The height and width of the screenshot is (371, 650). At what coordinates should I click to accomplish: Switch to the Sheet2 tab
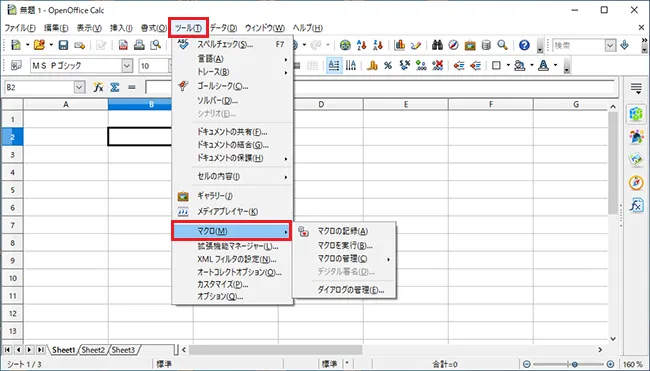tap(93, 350)
